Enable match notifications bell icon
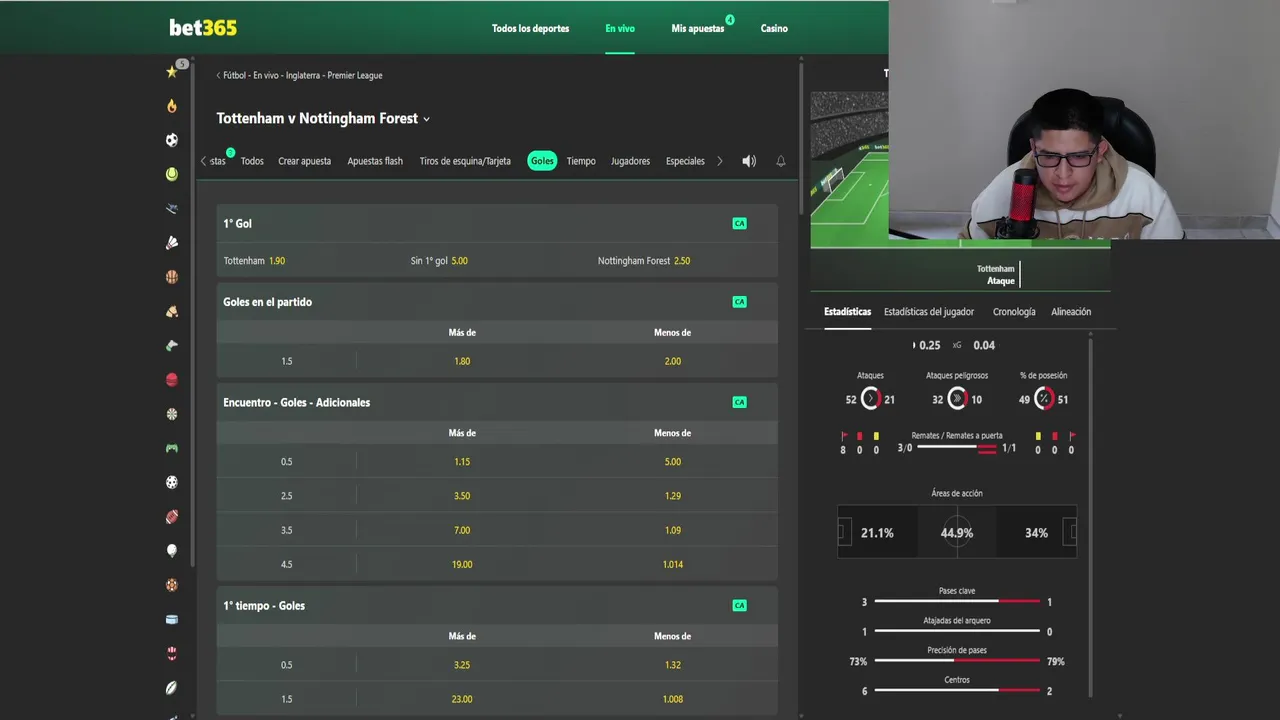This screenshot has width=1280, height=720. (781, 161)
